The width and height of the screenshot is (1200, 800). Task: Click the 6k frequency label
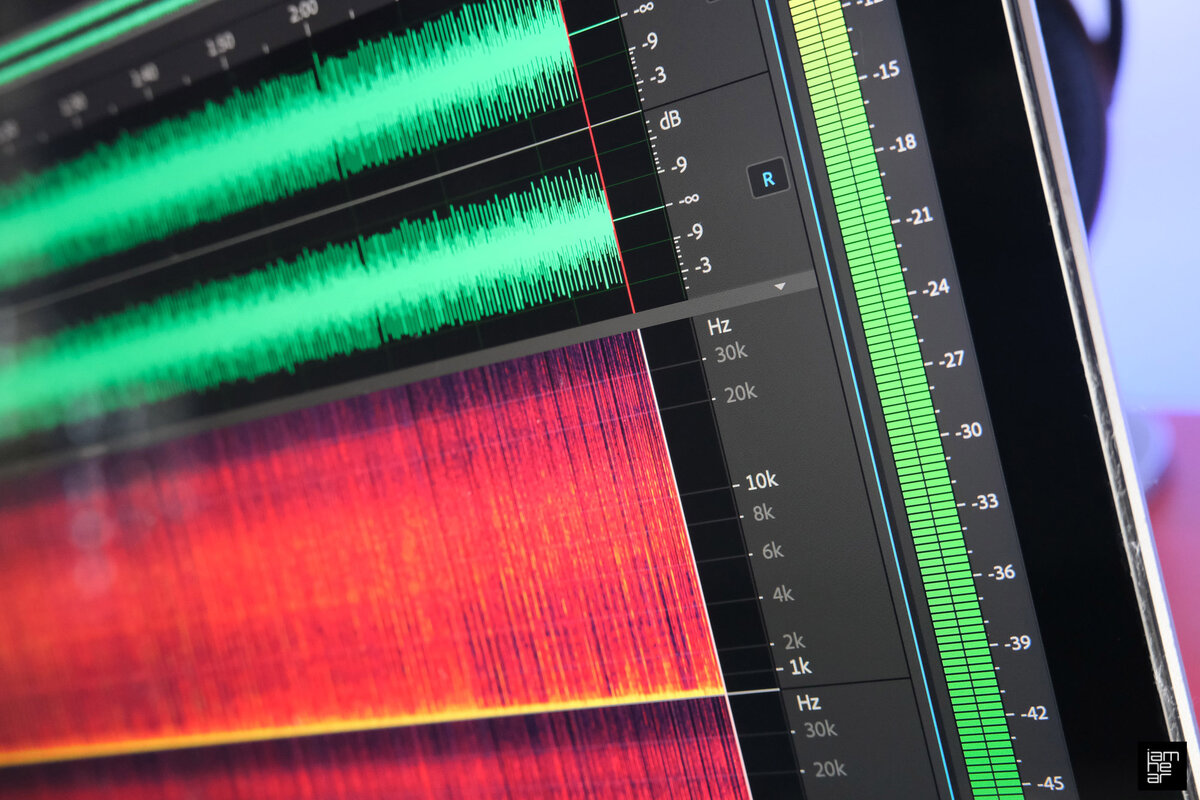(x=772, y=551)
